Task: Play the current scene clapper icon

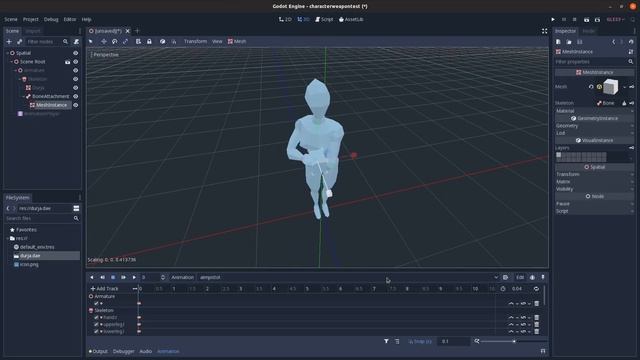Action: 587,19
